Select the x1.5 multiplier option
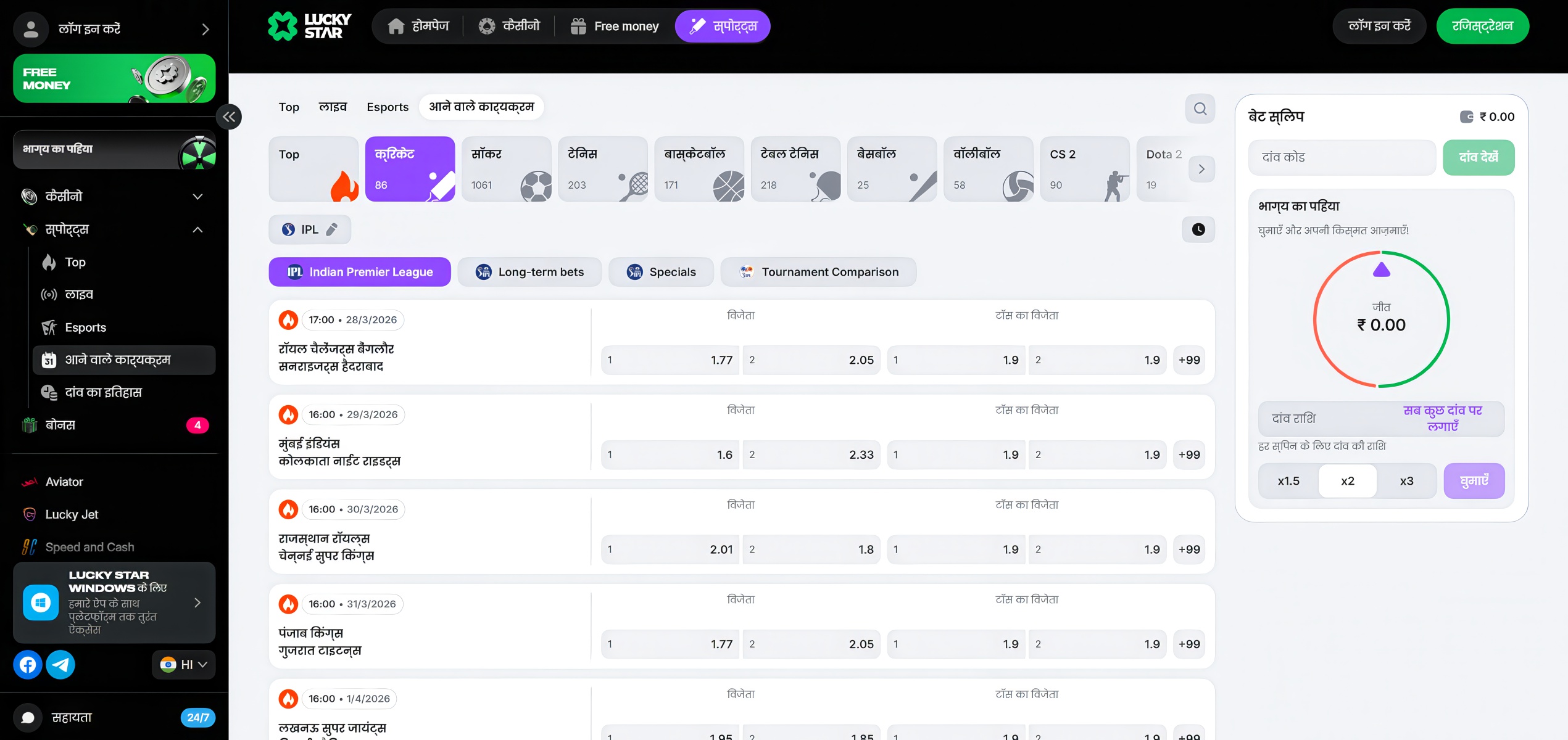 [x=1288, y=481]
